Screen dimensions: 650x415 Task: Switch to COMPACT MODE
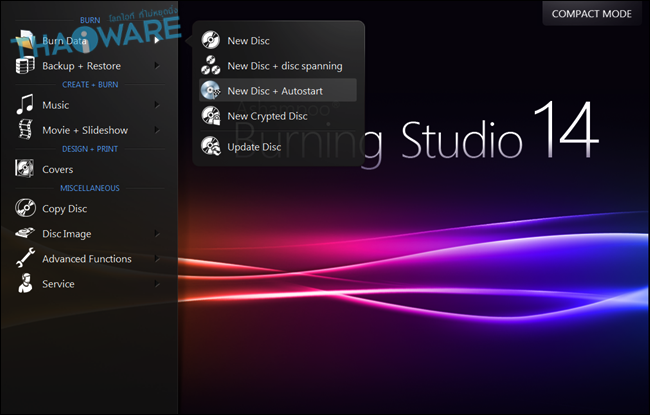pos(592,14)
